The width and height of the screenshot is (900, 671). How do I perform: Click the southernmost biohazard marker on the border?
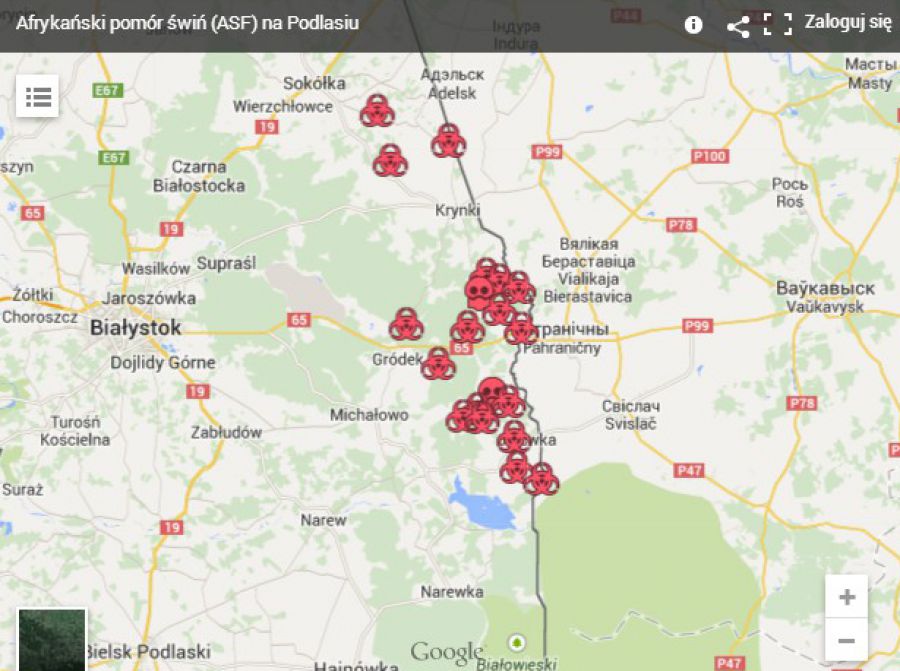coord(541,479)
